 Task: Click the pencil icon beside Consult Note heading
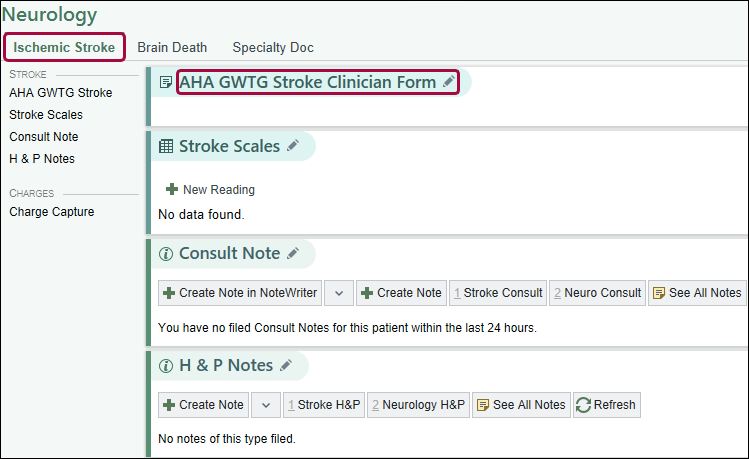(293, 254)
